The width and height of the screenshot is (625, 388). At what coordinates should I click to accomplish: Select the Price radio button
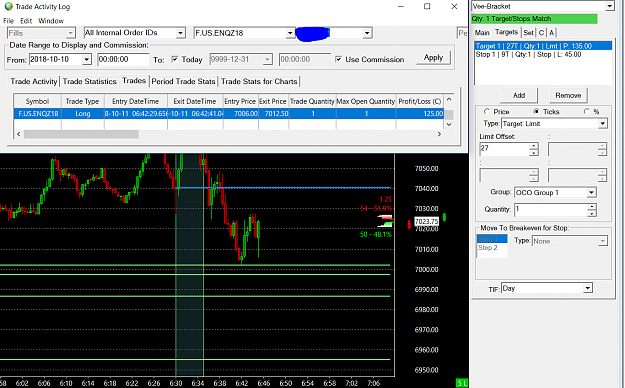tap(487, 112)
